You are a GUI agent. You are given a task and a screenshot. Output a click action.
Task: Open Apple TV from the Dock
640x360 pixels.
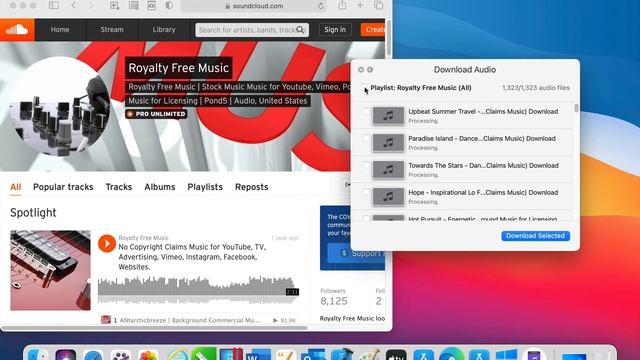396,355
